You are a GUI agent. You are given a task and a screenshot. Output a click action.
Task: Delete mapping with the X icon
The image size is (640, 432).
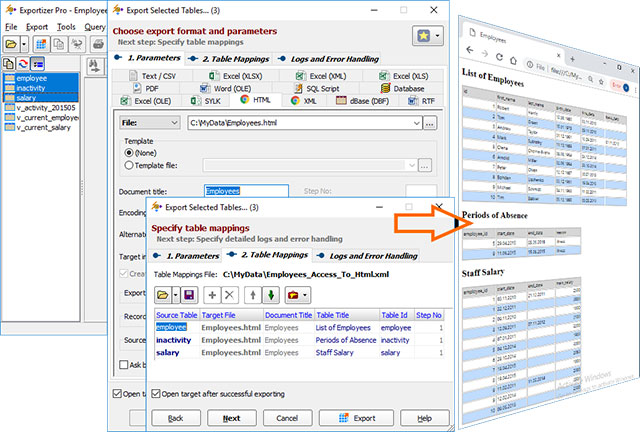coord(229,295)
